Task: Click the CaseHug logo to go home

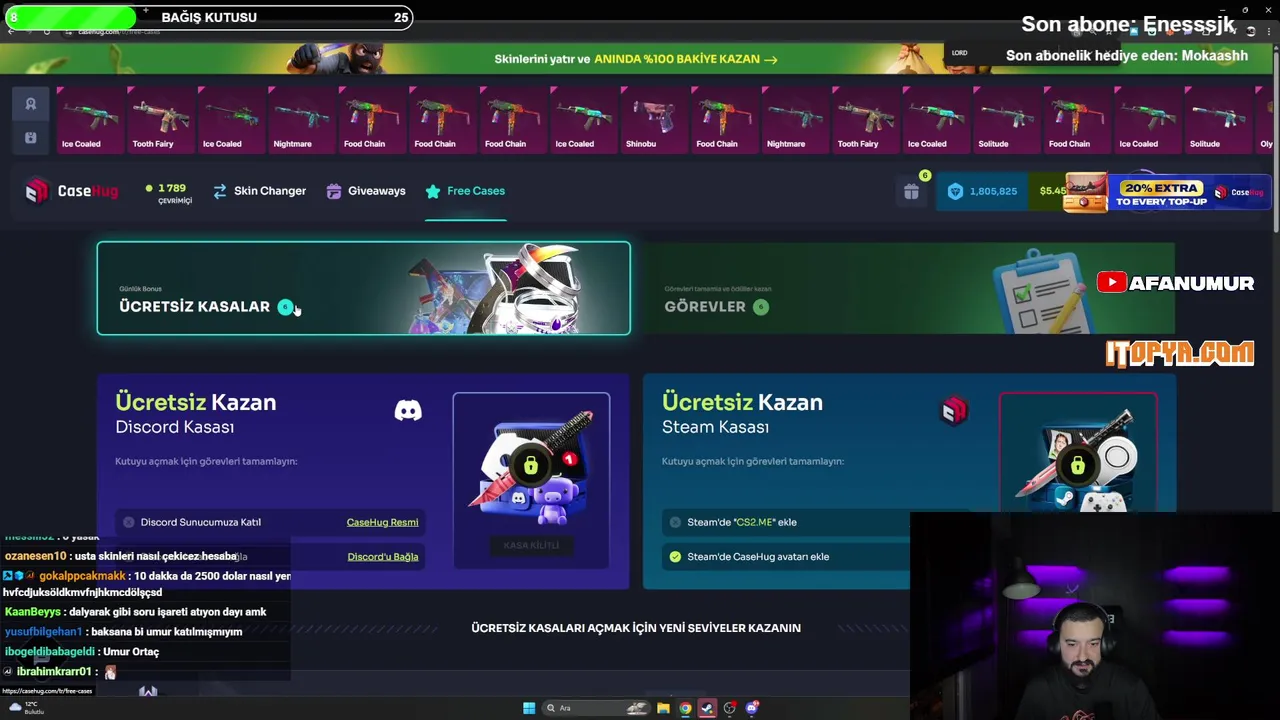Action: [72, 191]
